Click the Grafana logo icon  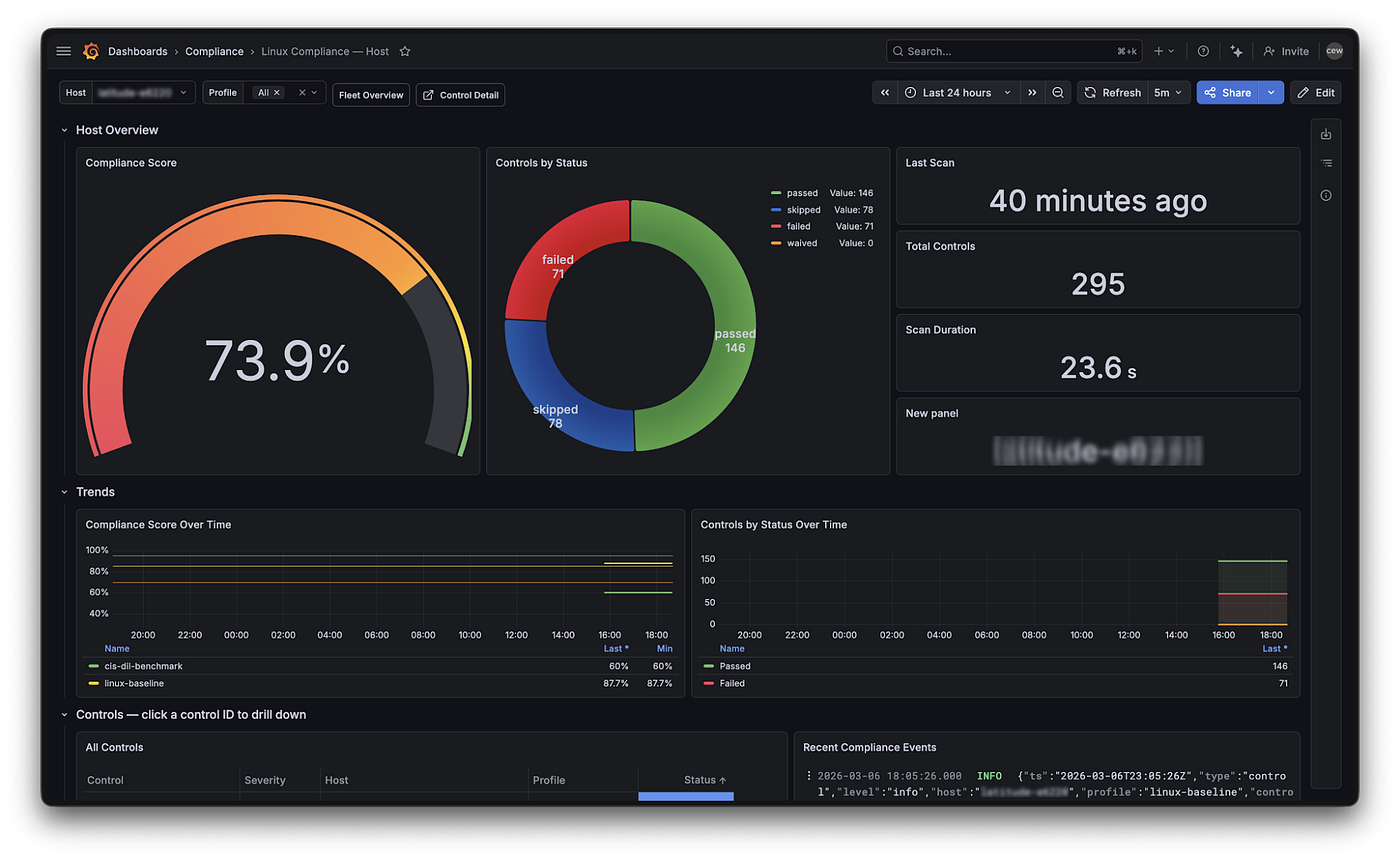[91, 51]
